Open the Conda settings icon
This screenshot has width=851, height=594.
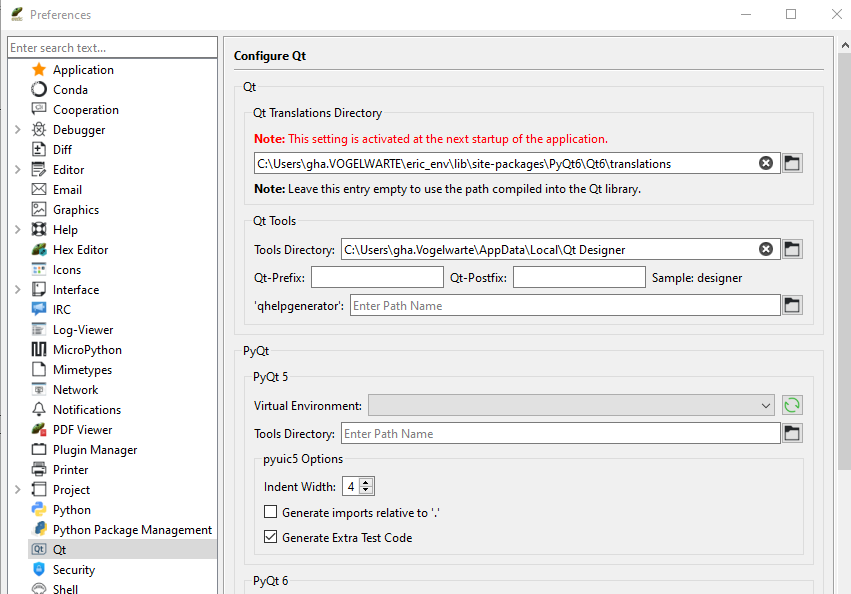tap(39, 90)
